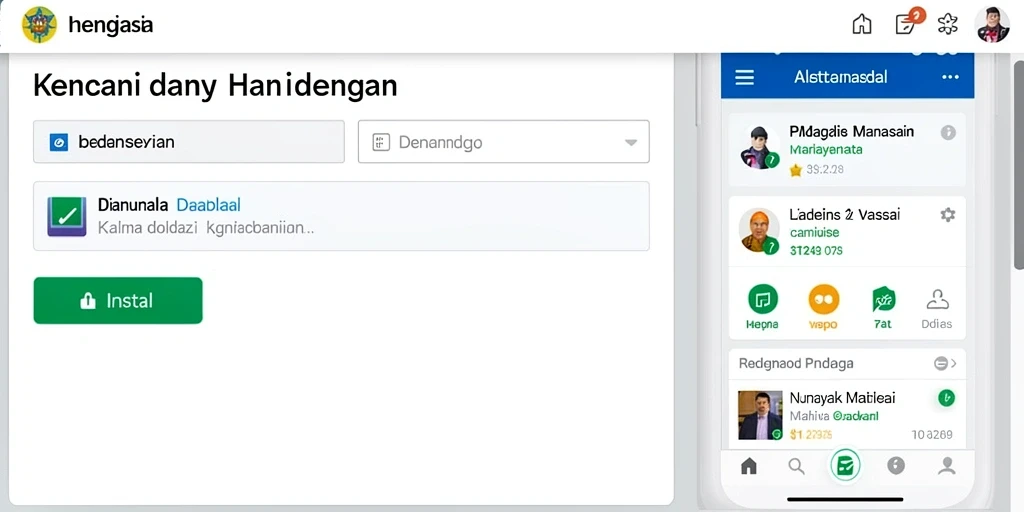Click info icon on Pidagdis Manasain card

[948, 133]
